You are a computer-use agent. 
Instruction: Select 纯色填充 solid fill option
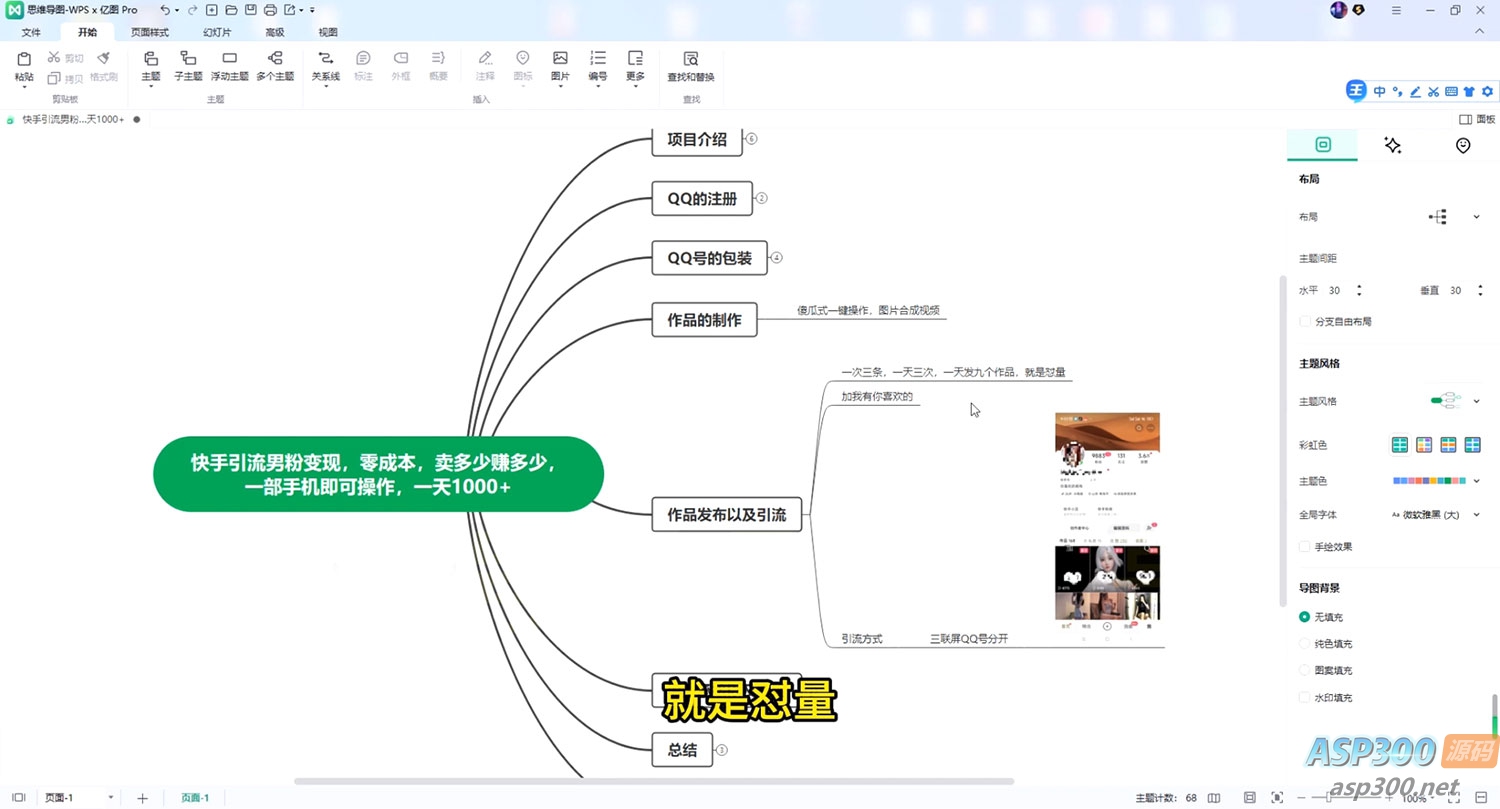click(x=1304, y=644)
